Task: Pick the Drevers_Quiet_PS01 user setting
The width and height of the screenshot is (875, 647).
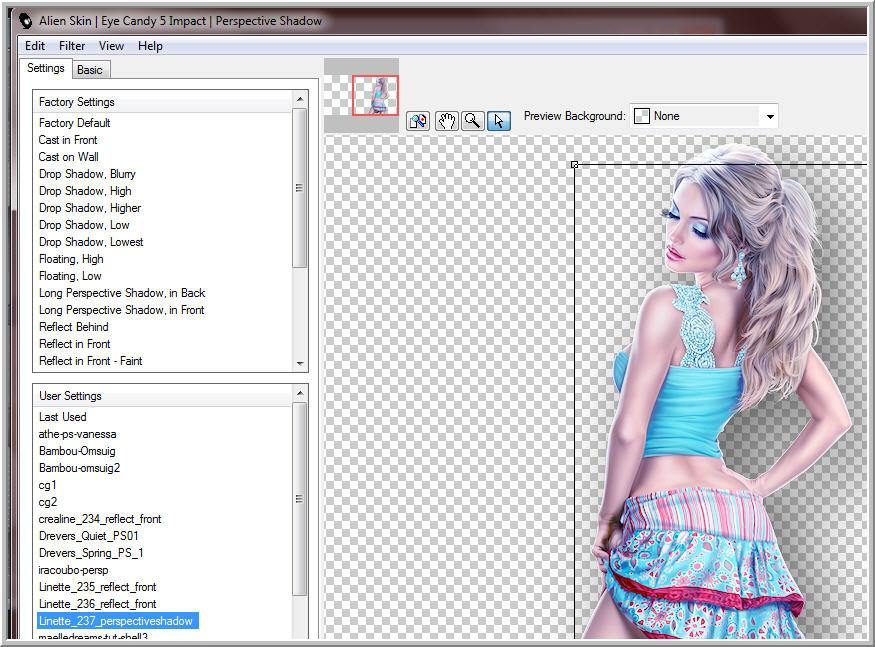Action: [x=88, y=536]
